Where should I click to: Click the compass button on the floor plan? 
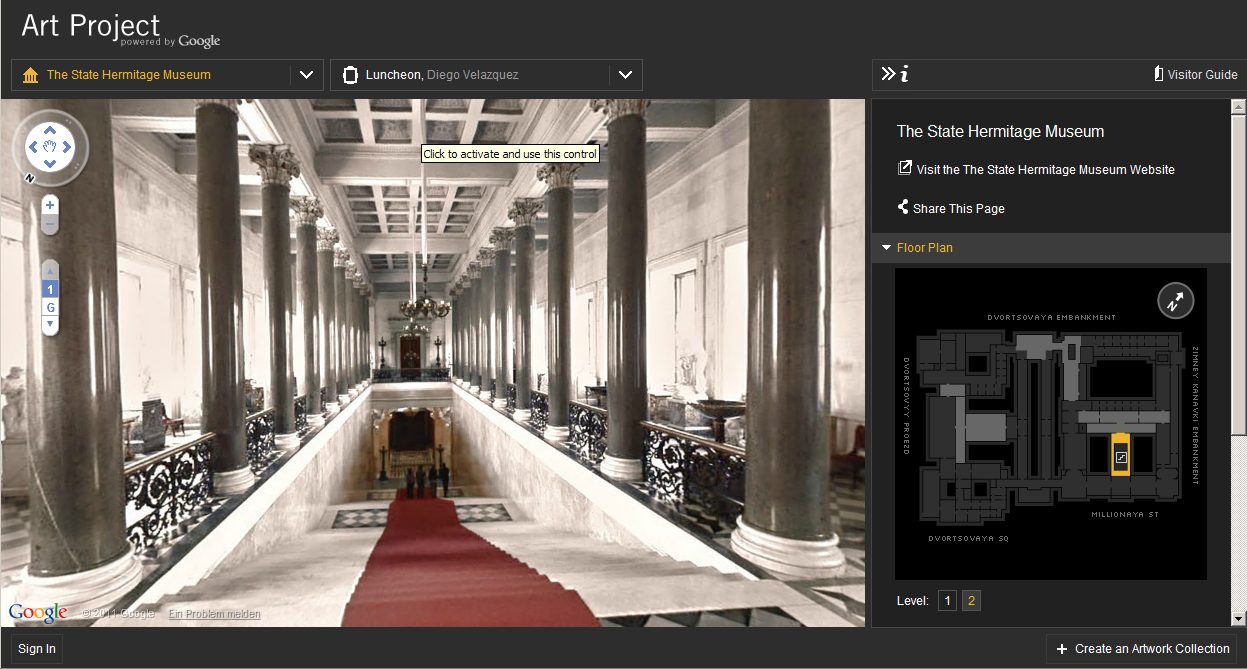(1176, 300)
